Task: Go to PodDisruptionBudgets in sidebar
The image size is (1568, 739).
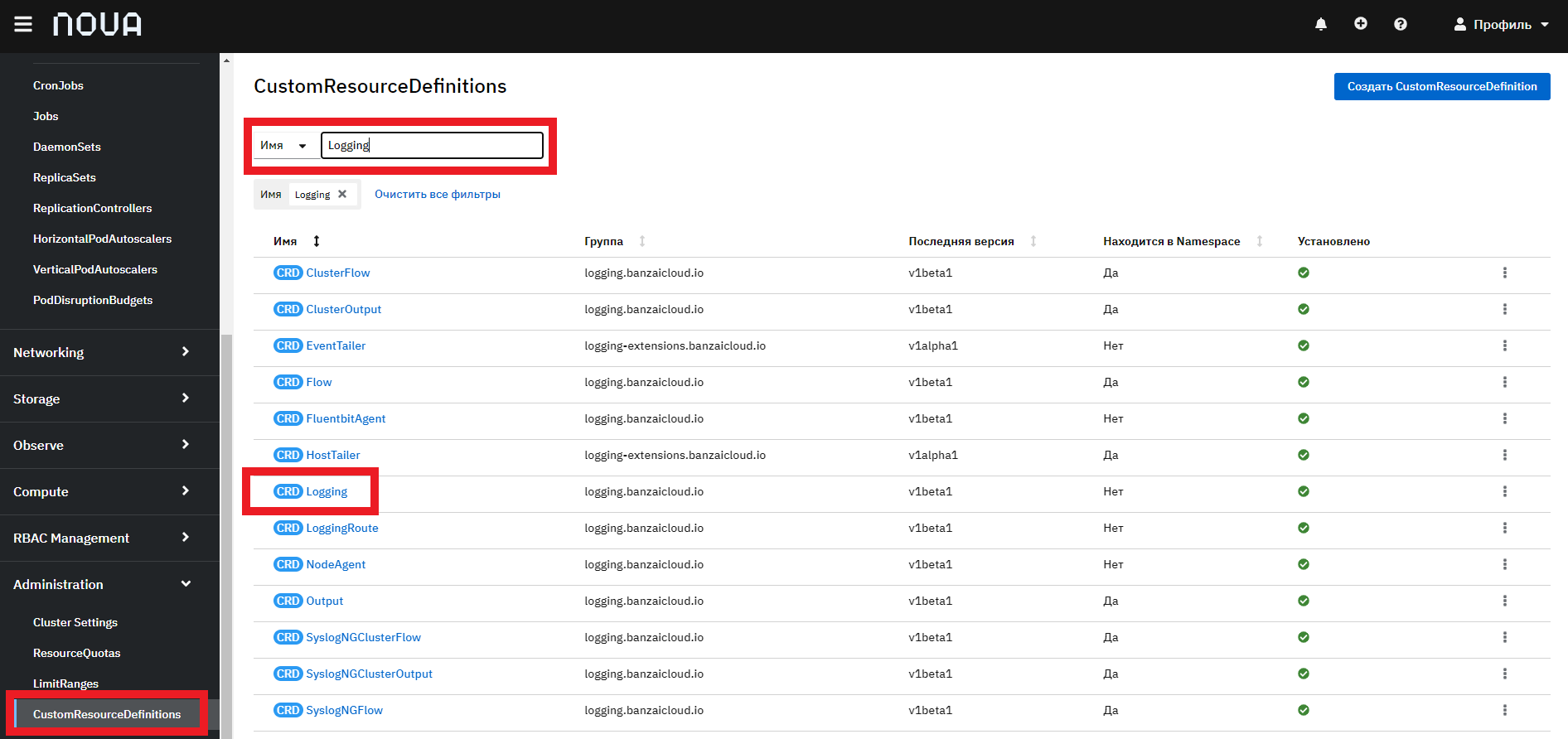Action: (x=93, y=300)
